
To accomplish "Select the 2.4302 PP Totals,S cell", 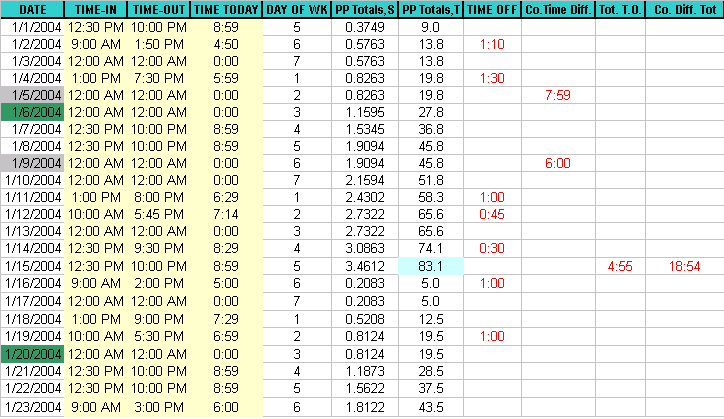I will (x=365, y=197).
